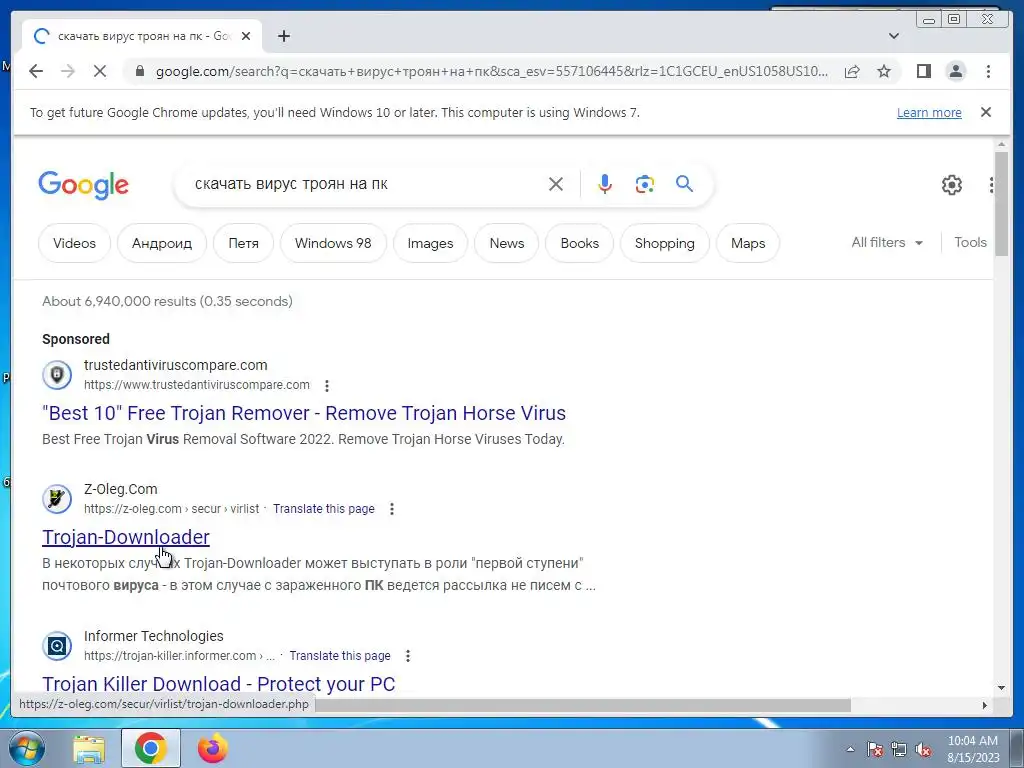The height and width of the screenshot is (768, 1024).
Task: Expand the tab search chevron
Action: 894,36
